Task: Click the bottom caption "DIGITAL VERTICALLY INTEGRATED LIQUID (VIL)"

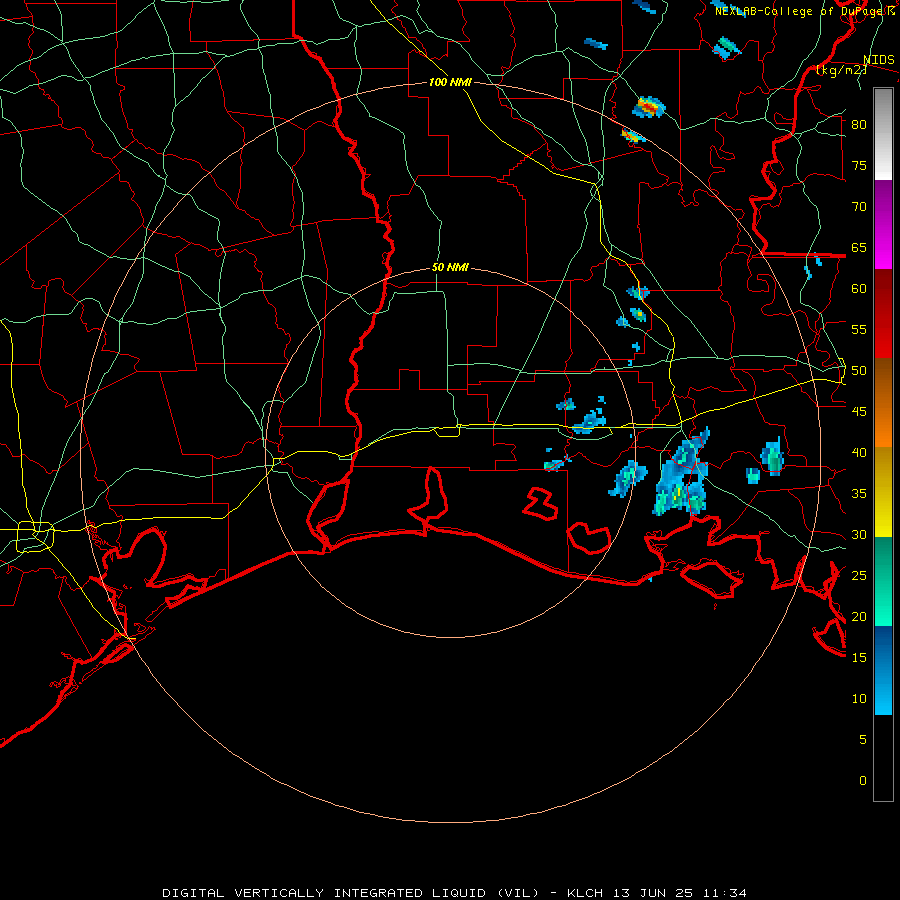Action: pyautogui.click(x=351, y=893)
